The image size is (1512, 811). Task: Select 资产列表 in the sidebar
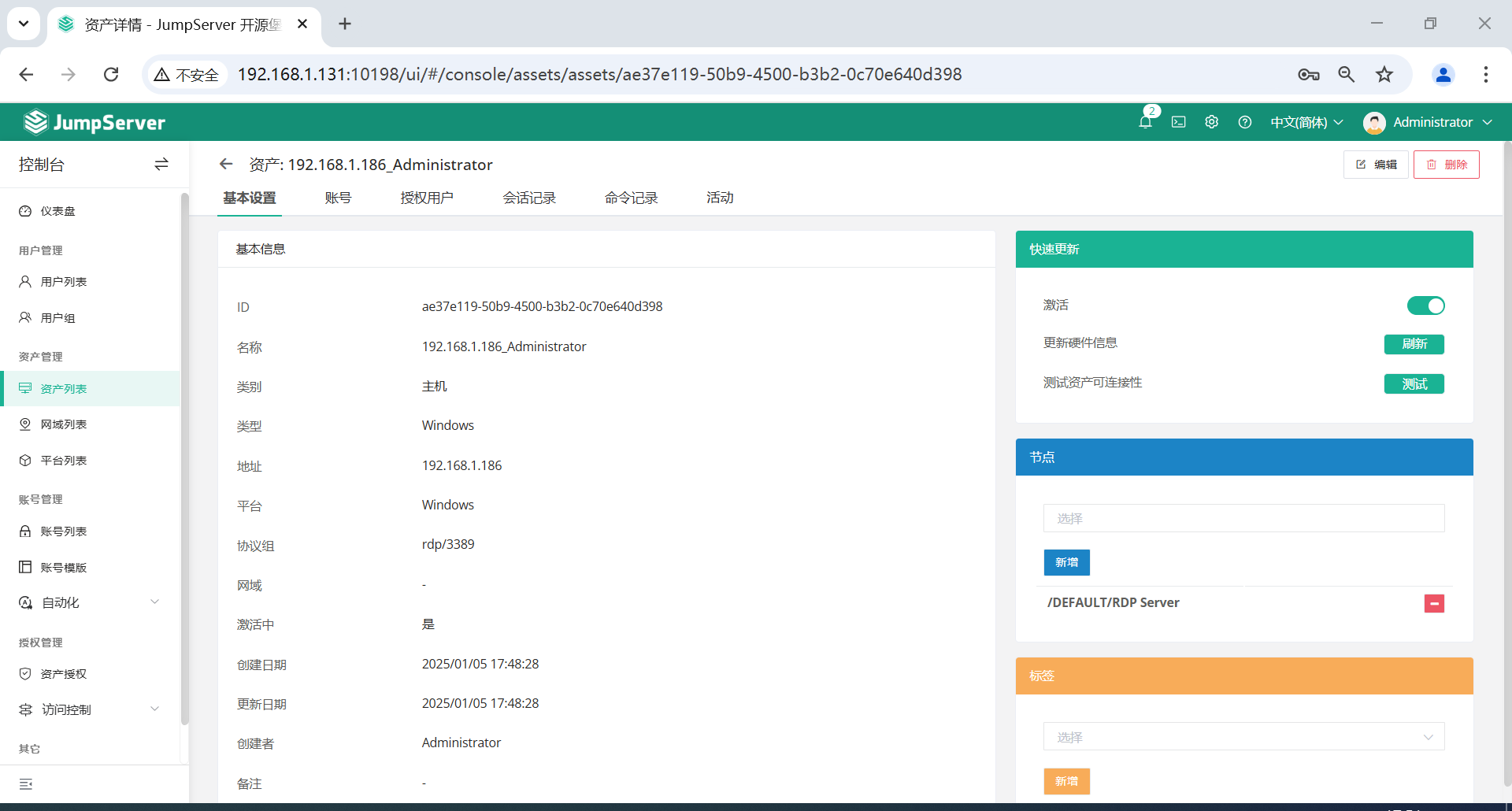tap(90, 388)
